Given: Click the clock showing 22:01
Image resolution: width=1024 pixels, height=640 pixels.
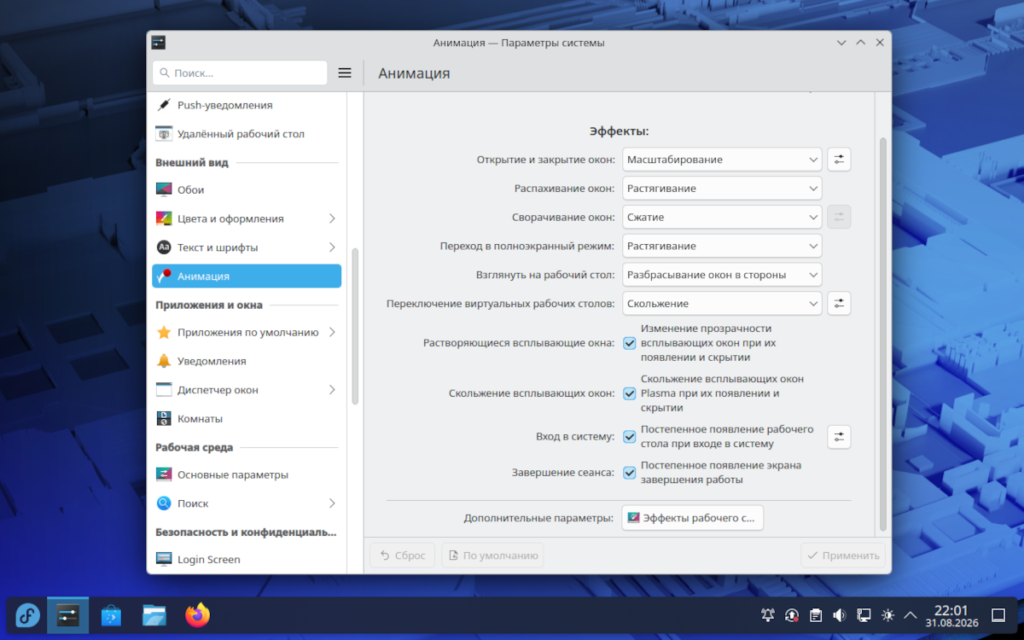Looking at the screenshot, I should click(951, 615).
